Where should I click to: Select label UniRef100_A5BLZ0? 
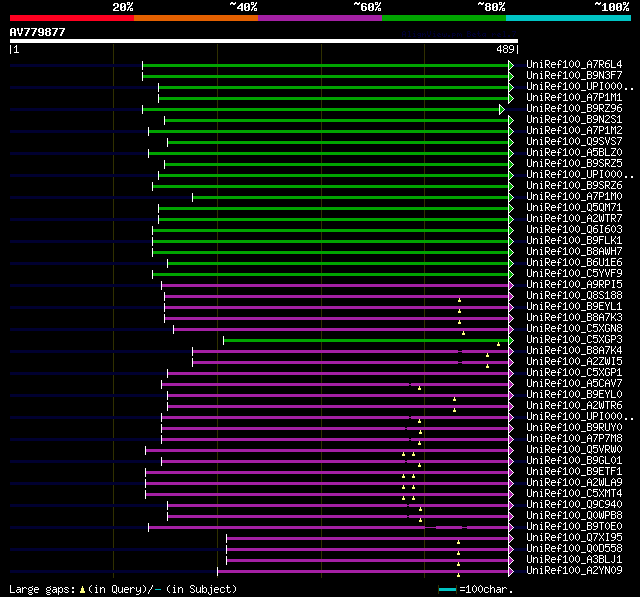(x=574, y=153)
